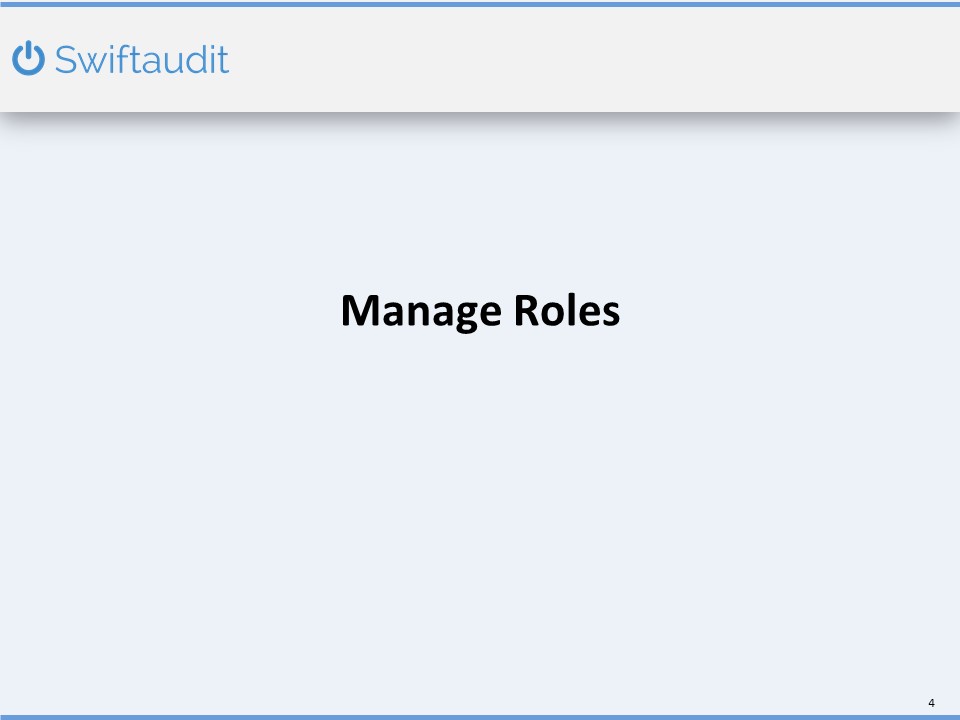Click the shadow beneath the gray header
Screen dimensions: 960x720
tap(480, 119)
